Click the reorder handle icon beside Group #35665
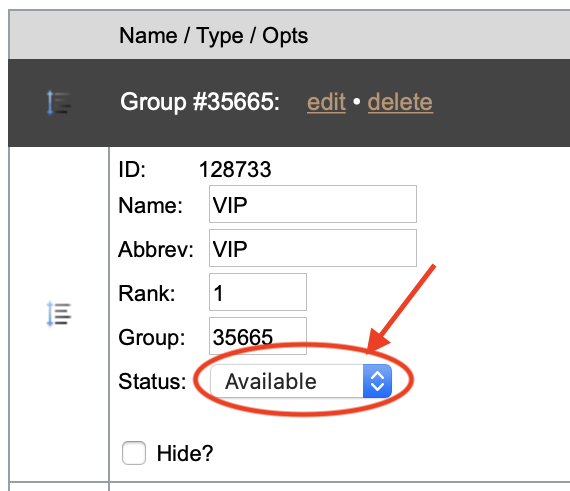This screenshot has height=491, width=570. tap(59, 103)
